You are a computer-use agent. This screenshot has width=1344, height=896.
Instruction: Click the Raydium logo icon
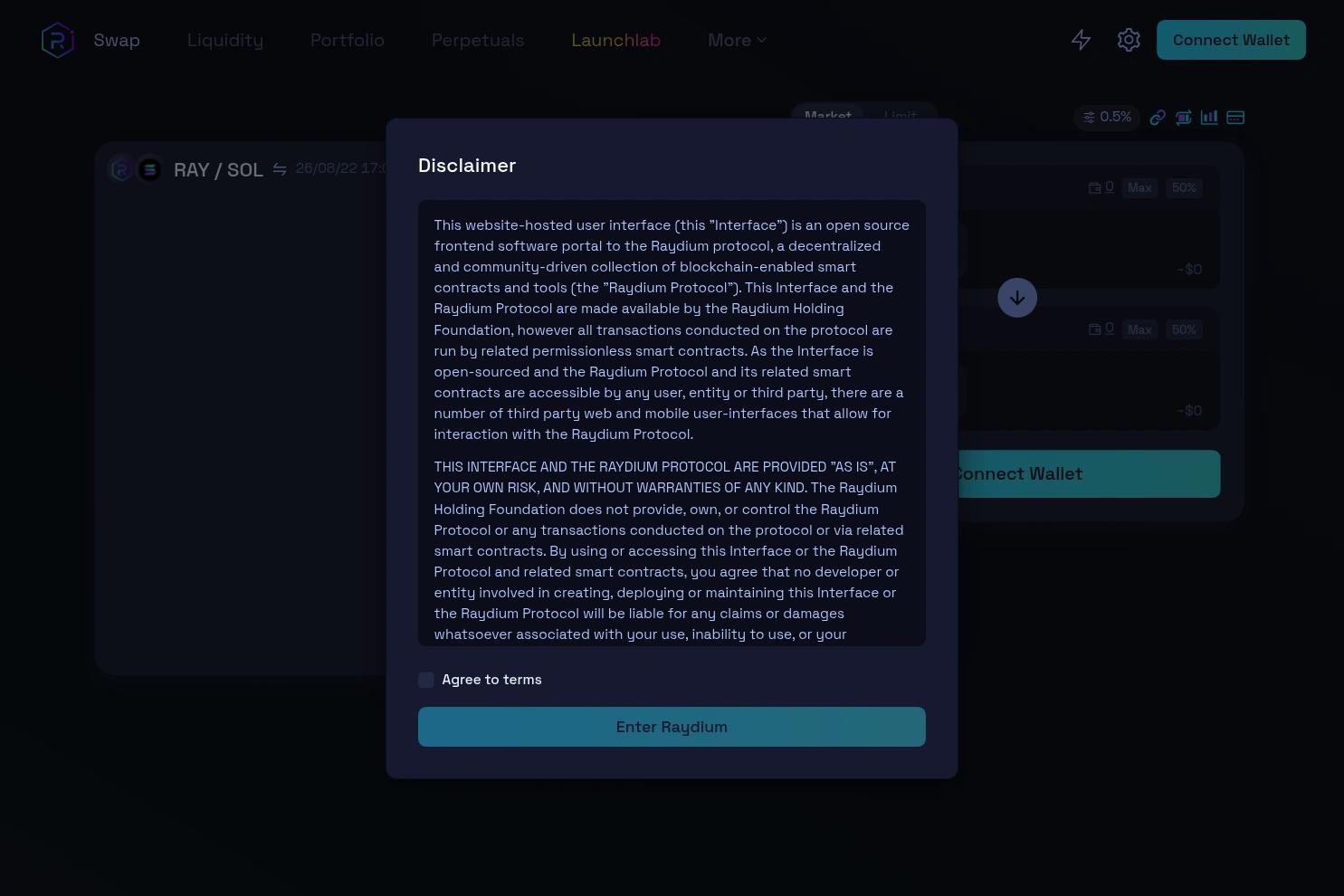coord(57,40)
